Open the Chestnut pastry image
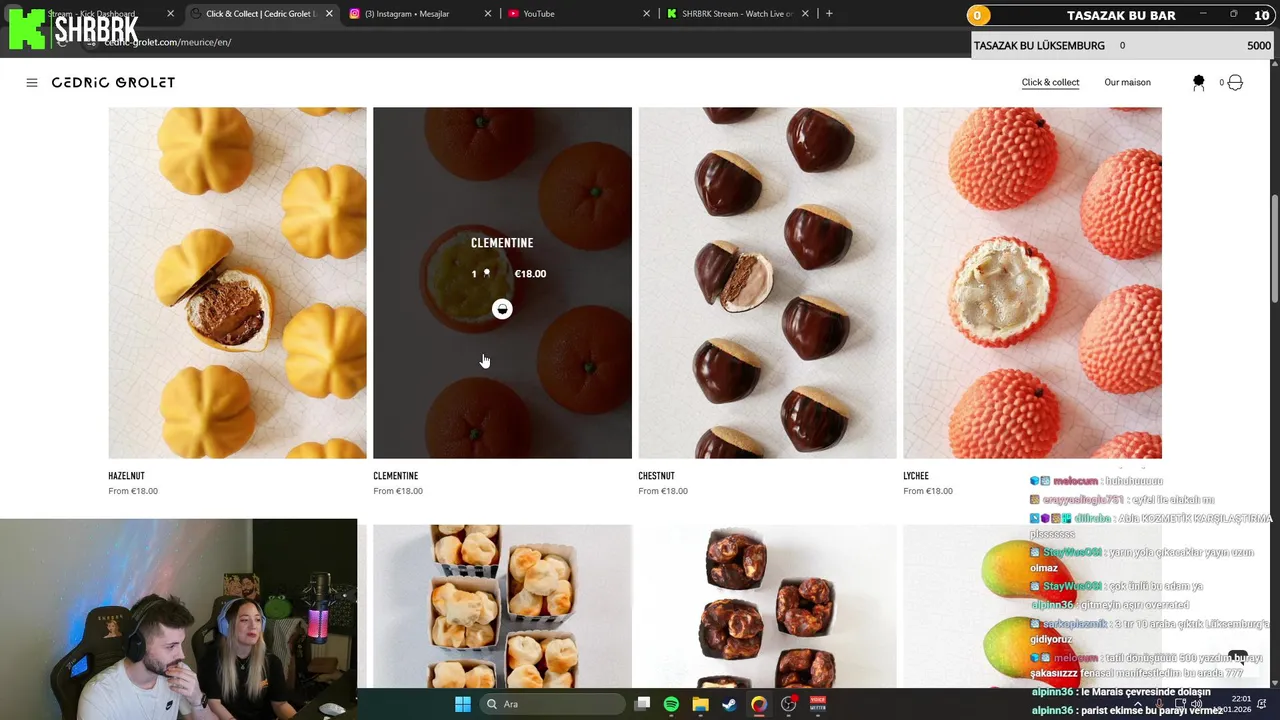 coord(767,283)
